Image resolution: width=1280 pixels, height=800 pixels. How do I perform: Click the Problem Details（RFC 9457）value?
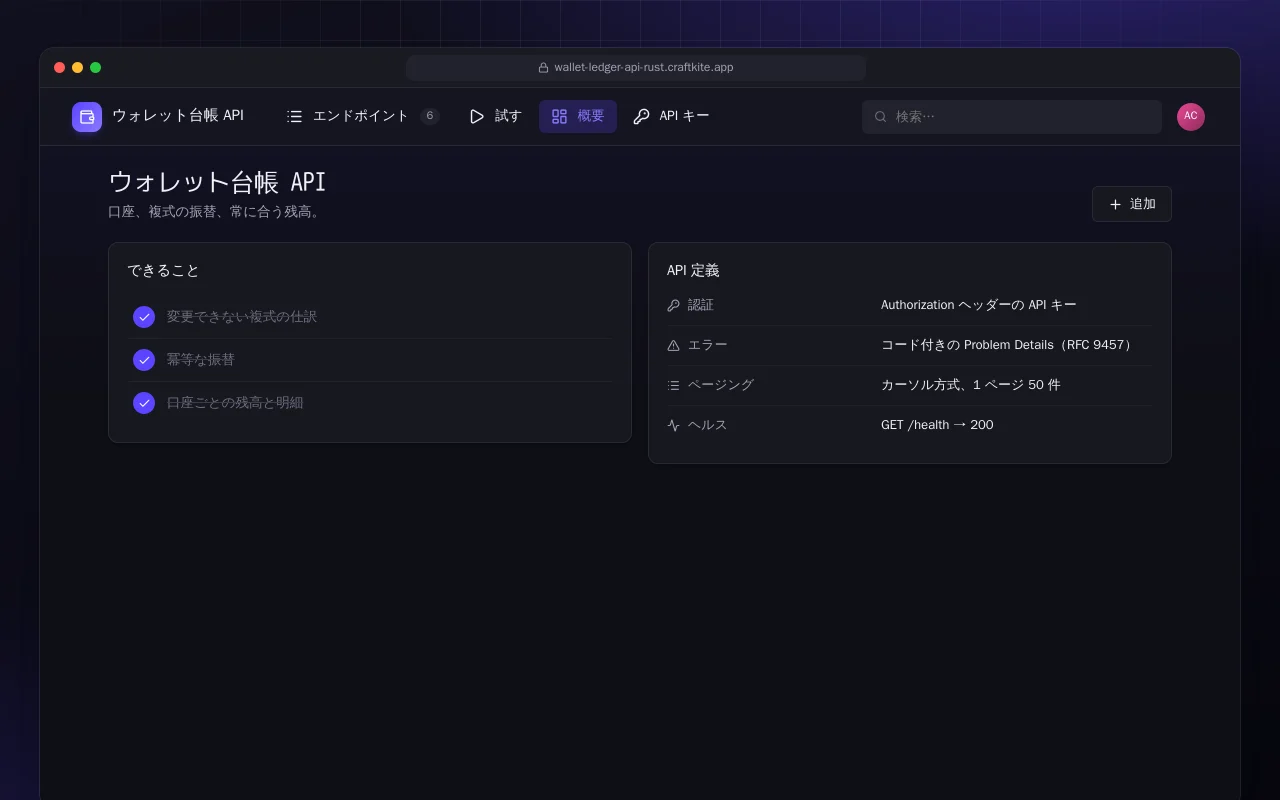pyautogui.click(x=1008, y=345)
